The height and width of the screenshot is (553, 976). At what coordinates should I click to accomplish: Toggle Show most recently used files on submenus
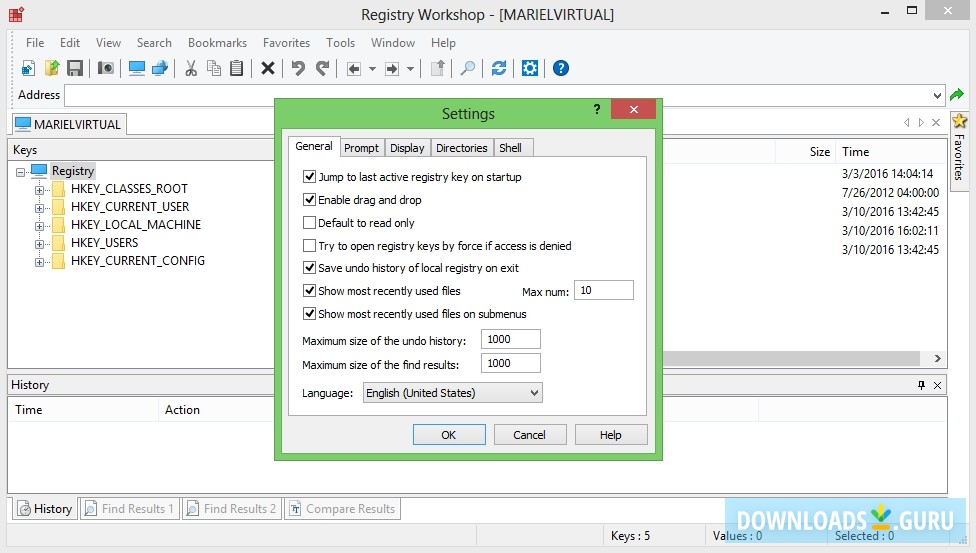[x=309, y=314]
